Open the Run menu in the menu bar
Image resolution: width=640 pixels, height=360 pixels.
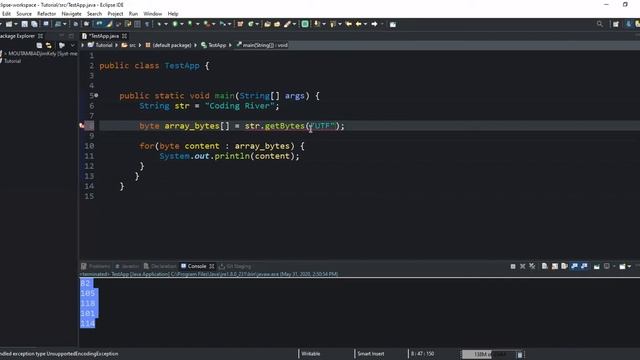point(133,14)
